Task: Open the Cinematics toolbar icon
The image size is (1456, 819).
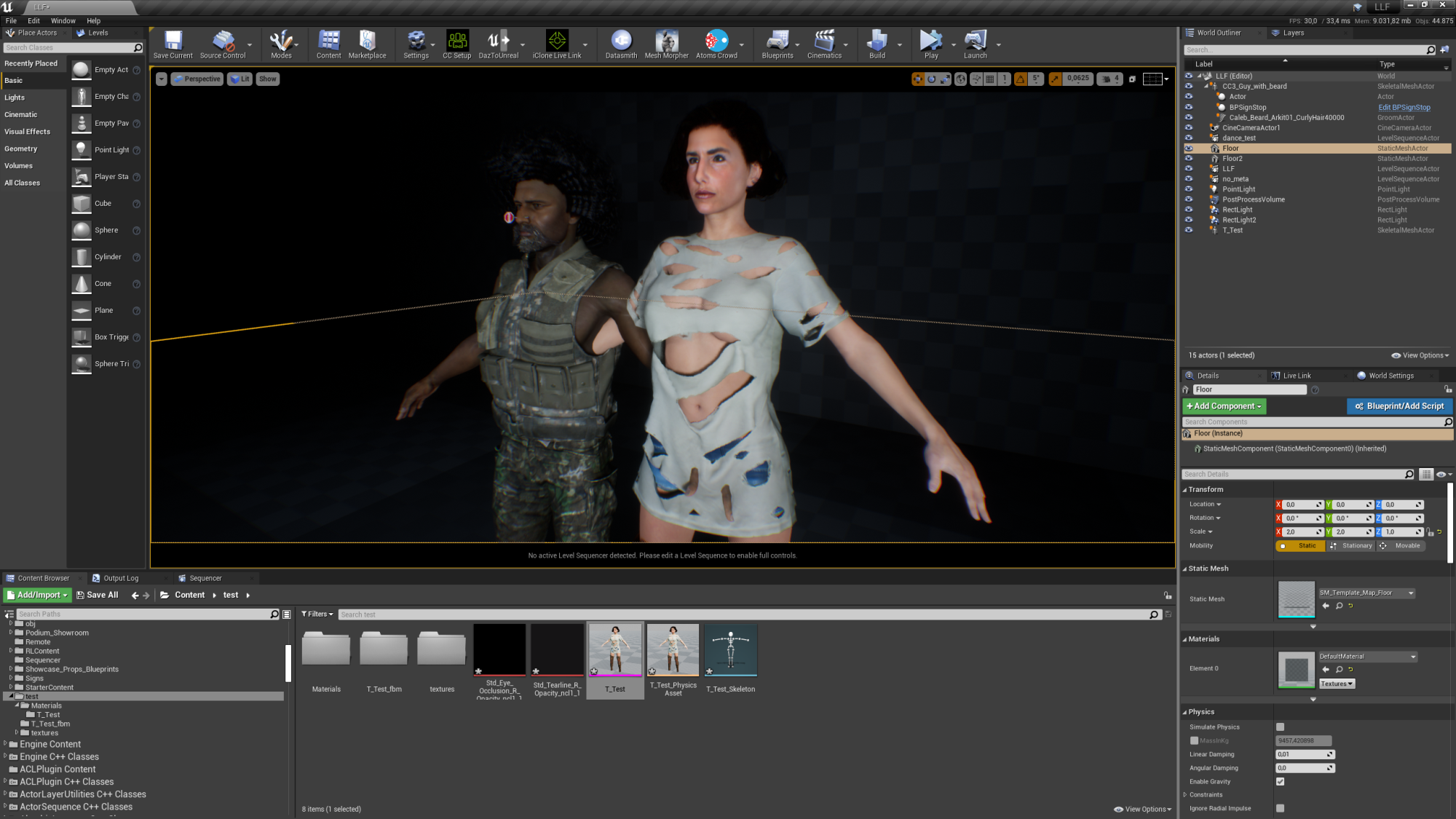Action: (x=824, y=44)
